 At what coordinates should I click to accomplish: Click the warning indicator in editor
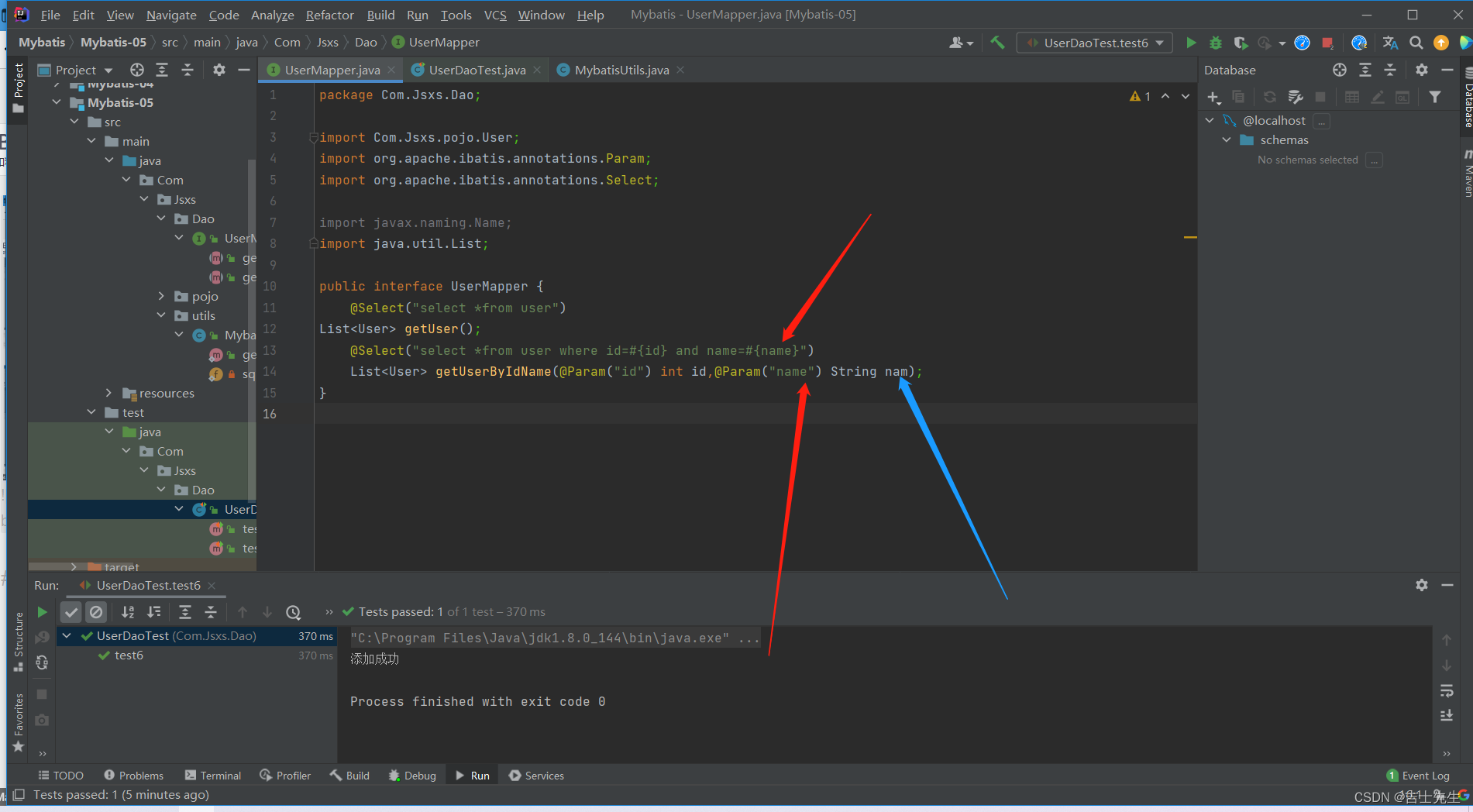[x=1140, y=96]
